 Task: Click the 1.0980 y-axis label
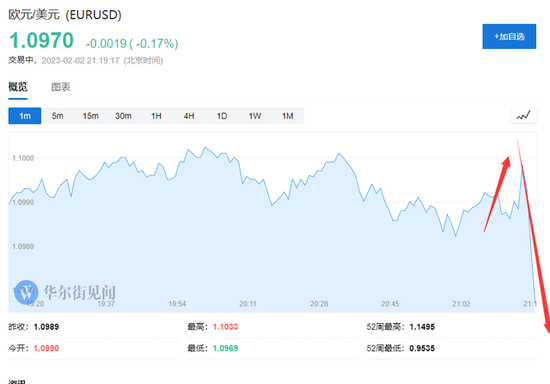tap(23, 247)
